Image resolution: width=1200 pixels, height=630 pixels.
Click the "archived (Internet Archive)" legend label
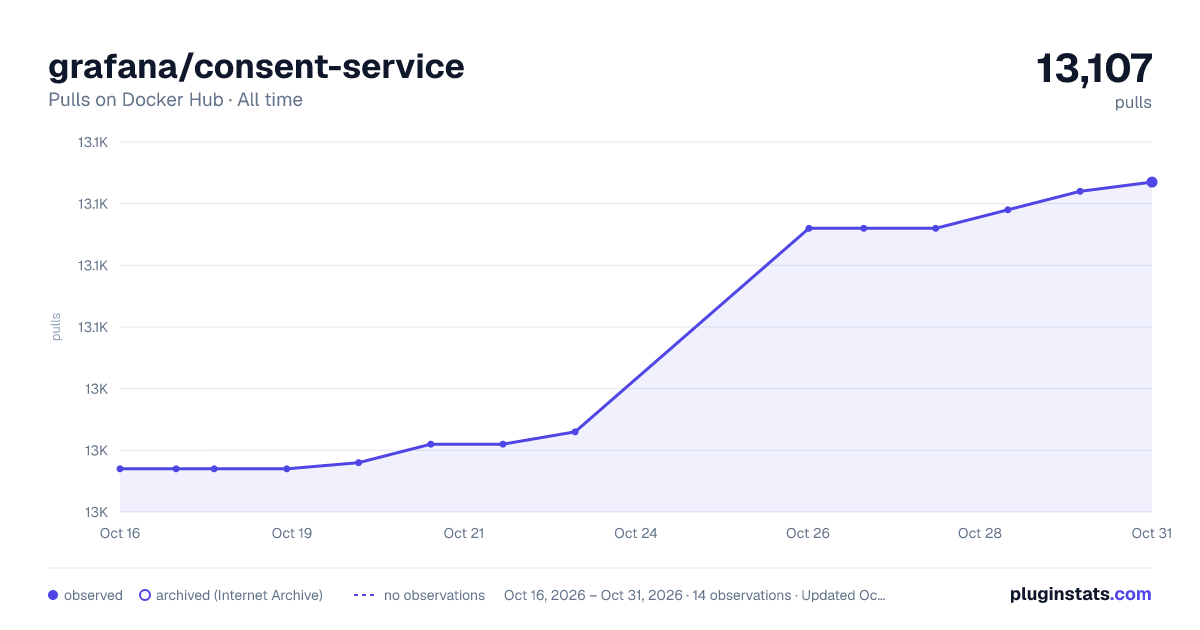pyautogui.click(x=239, y=595)
